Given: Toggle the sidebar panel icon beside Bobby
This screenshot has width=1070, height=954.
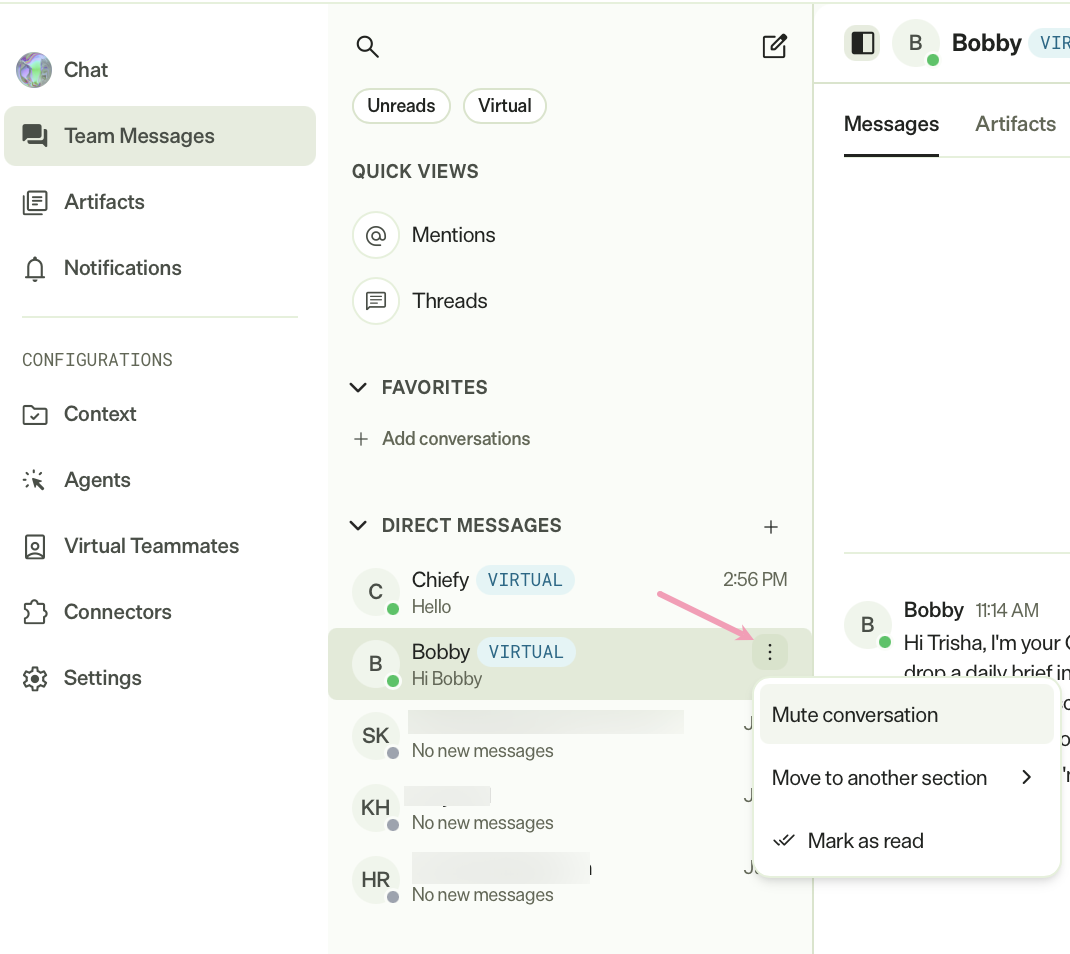Looking at the screenshot, I should pyautogui.click(x=862, y=43).
